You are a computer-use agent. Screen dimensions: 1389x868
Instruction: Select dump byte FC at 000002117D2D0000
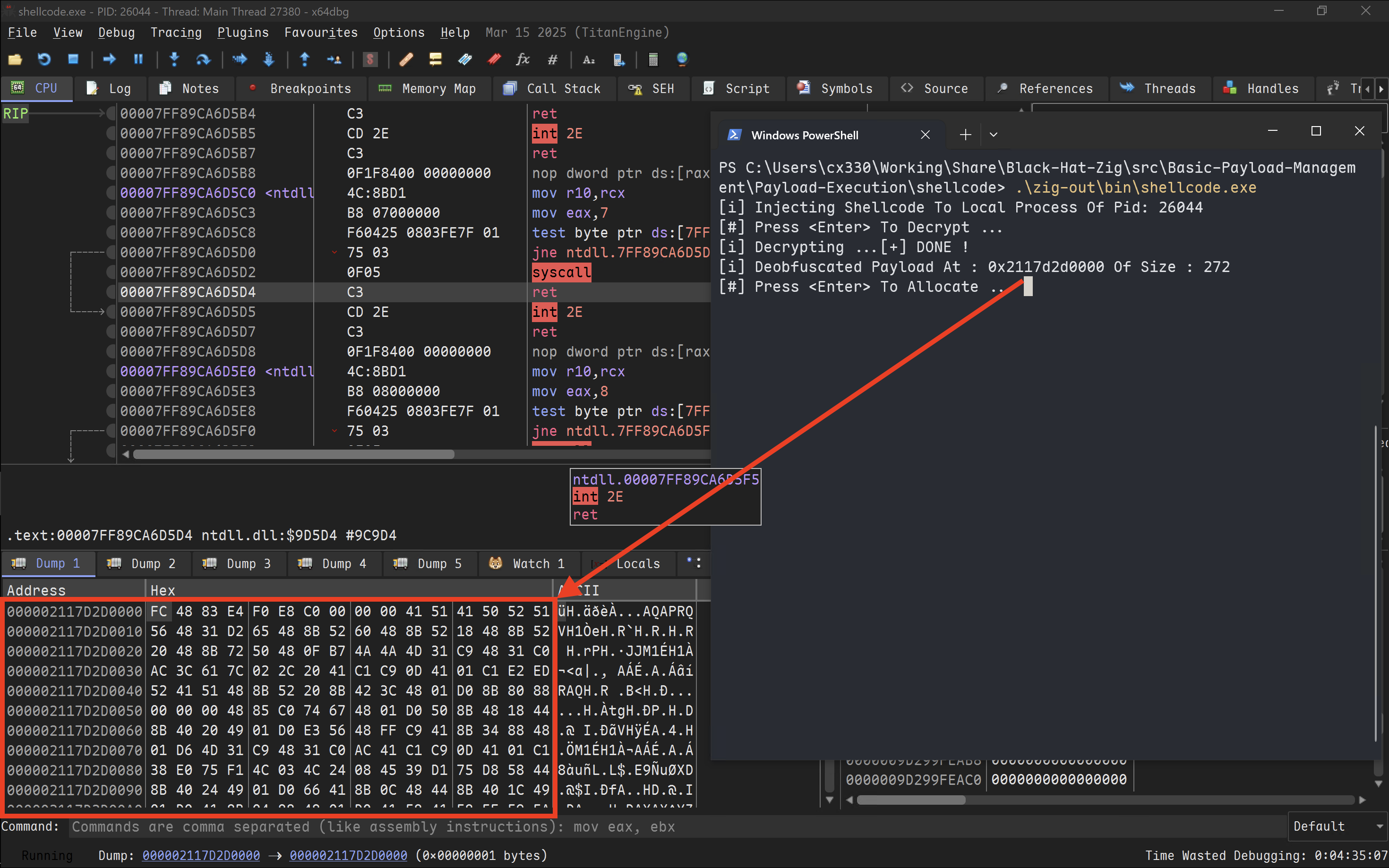coord(158,612)
